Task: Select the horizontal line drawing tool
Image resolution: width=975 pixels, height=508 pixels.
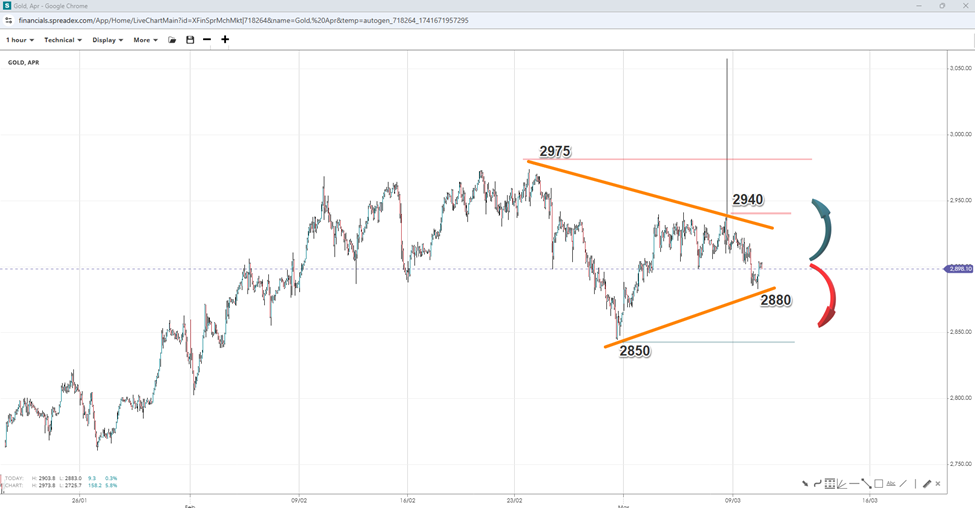Action: pos(854,484)
